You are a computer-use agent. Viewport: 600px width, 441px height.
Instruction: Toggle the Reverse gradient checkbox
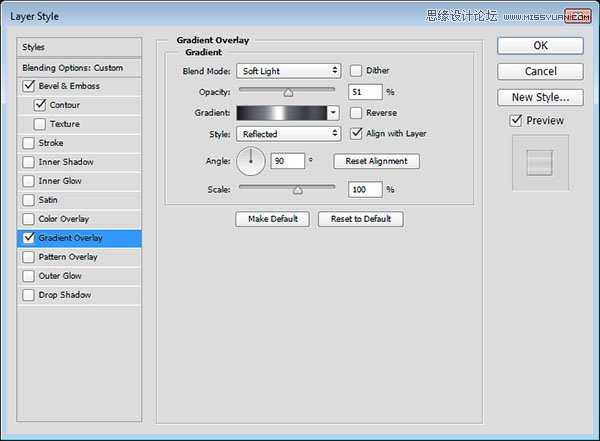tap(356, 113)
